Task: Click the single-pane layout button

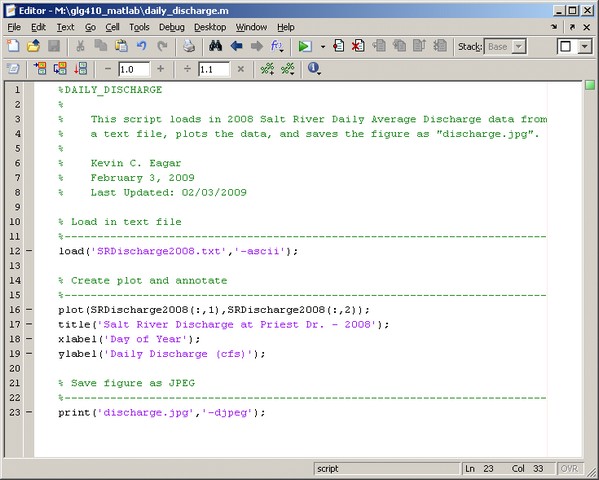Action: [x=566, y=47]
